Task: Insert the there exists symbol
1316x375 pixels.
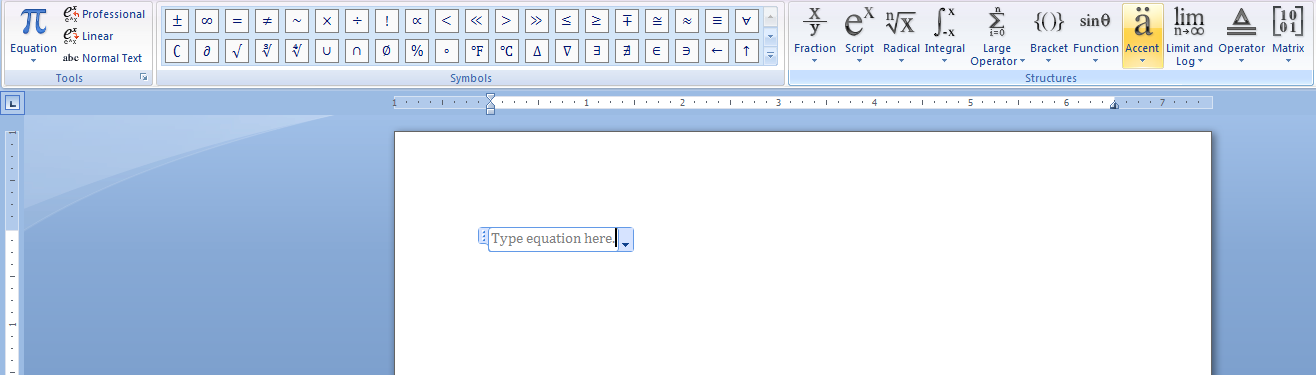Action: coord(597,51)
